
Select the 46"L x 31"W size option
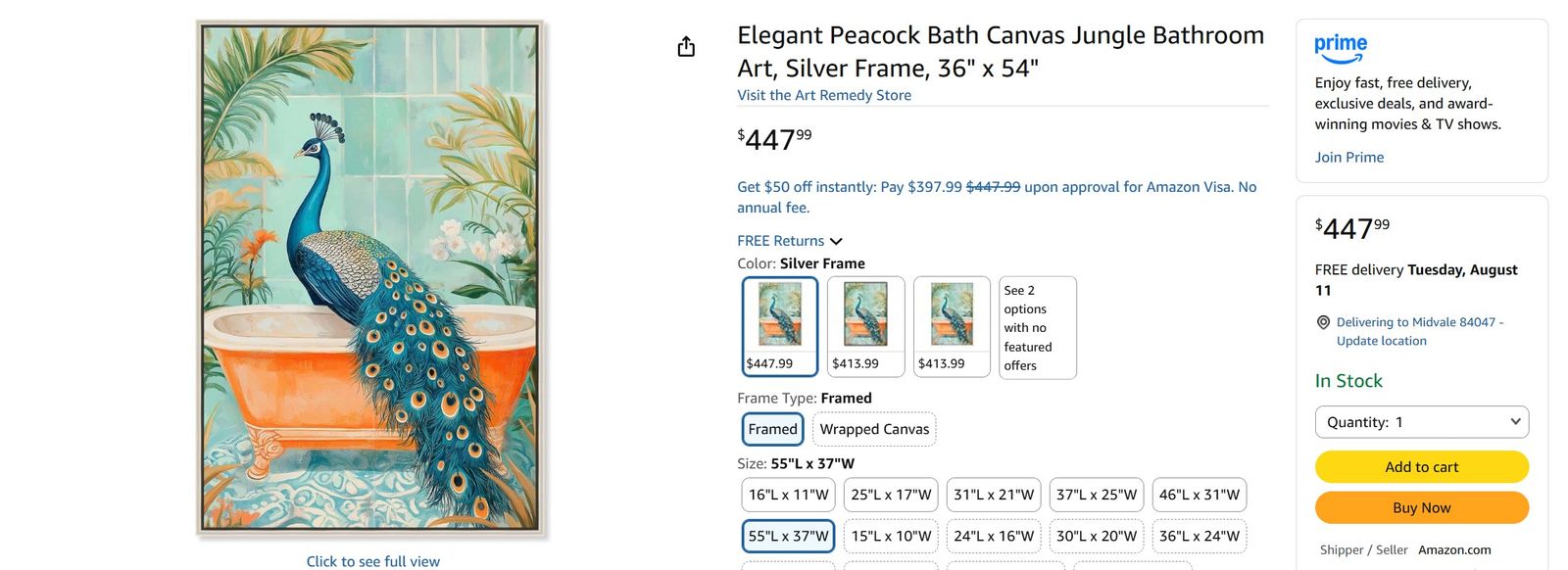pyautogui.click(x=1200, y=495)
